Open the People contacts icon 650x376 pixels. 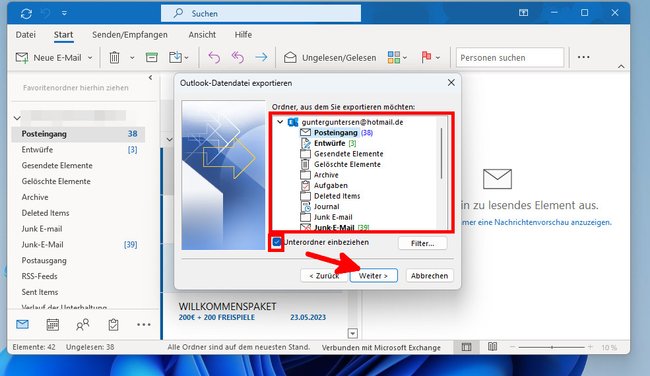coord(82,325)
